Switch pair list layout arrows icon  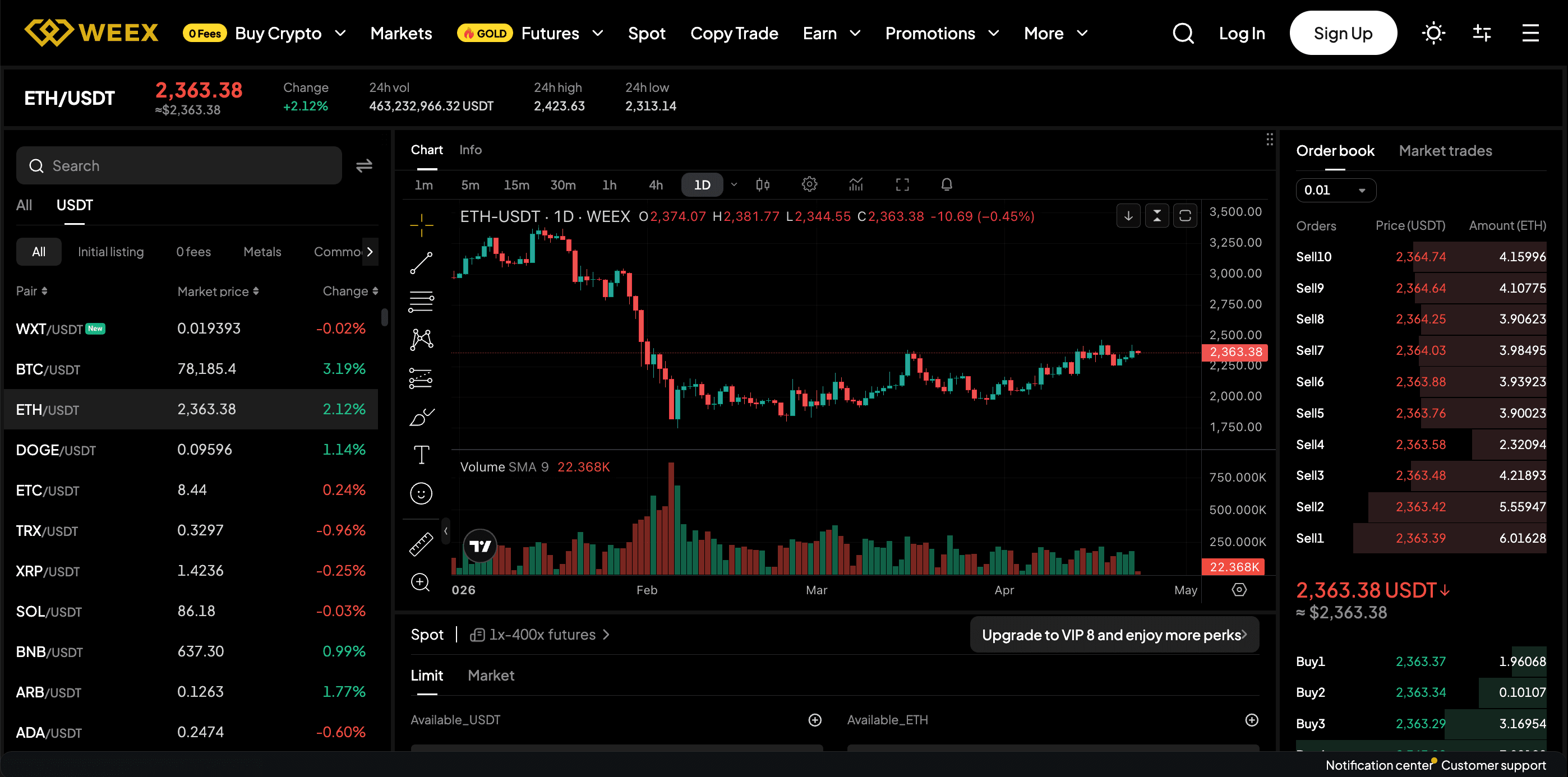point(364,165)
